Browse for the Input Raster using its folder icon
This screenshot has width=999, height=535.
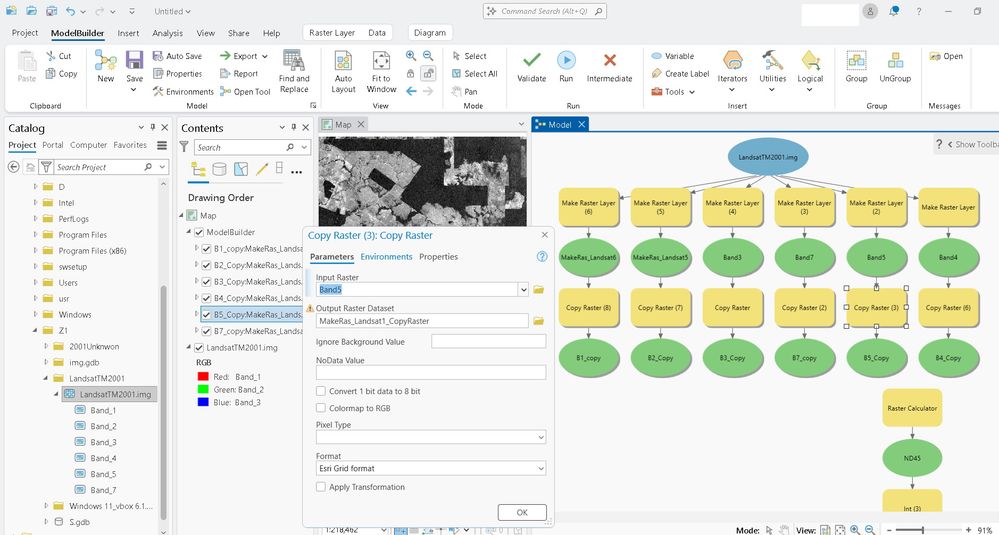538,290
